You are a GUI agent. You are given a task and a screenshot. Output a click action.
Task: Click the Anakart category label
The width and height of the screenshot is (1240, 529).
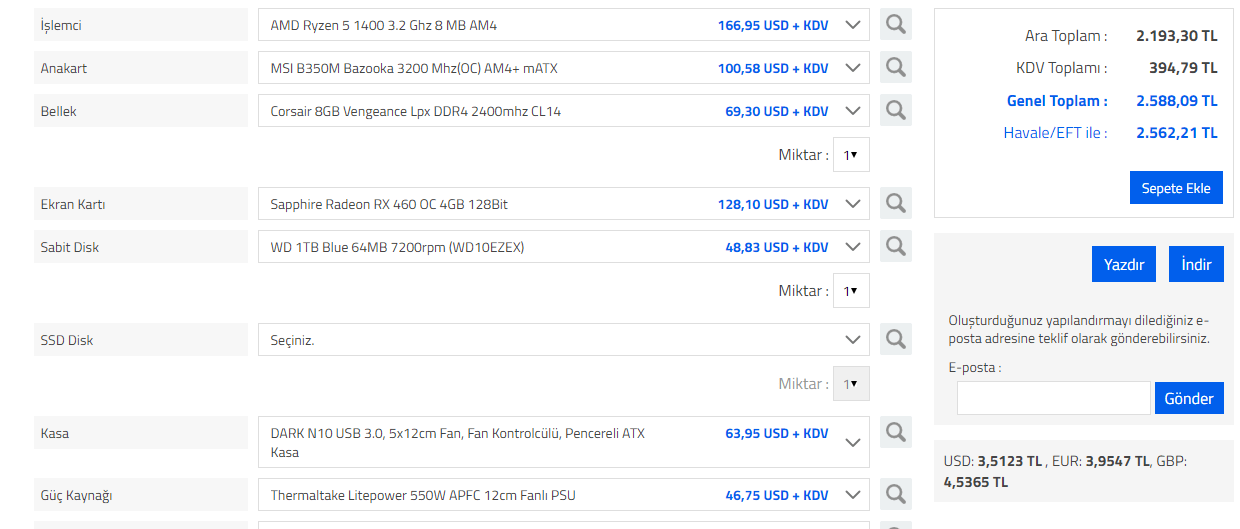pyautogui.click(x=141, y=68)
